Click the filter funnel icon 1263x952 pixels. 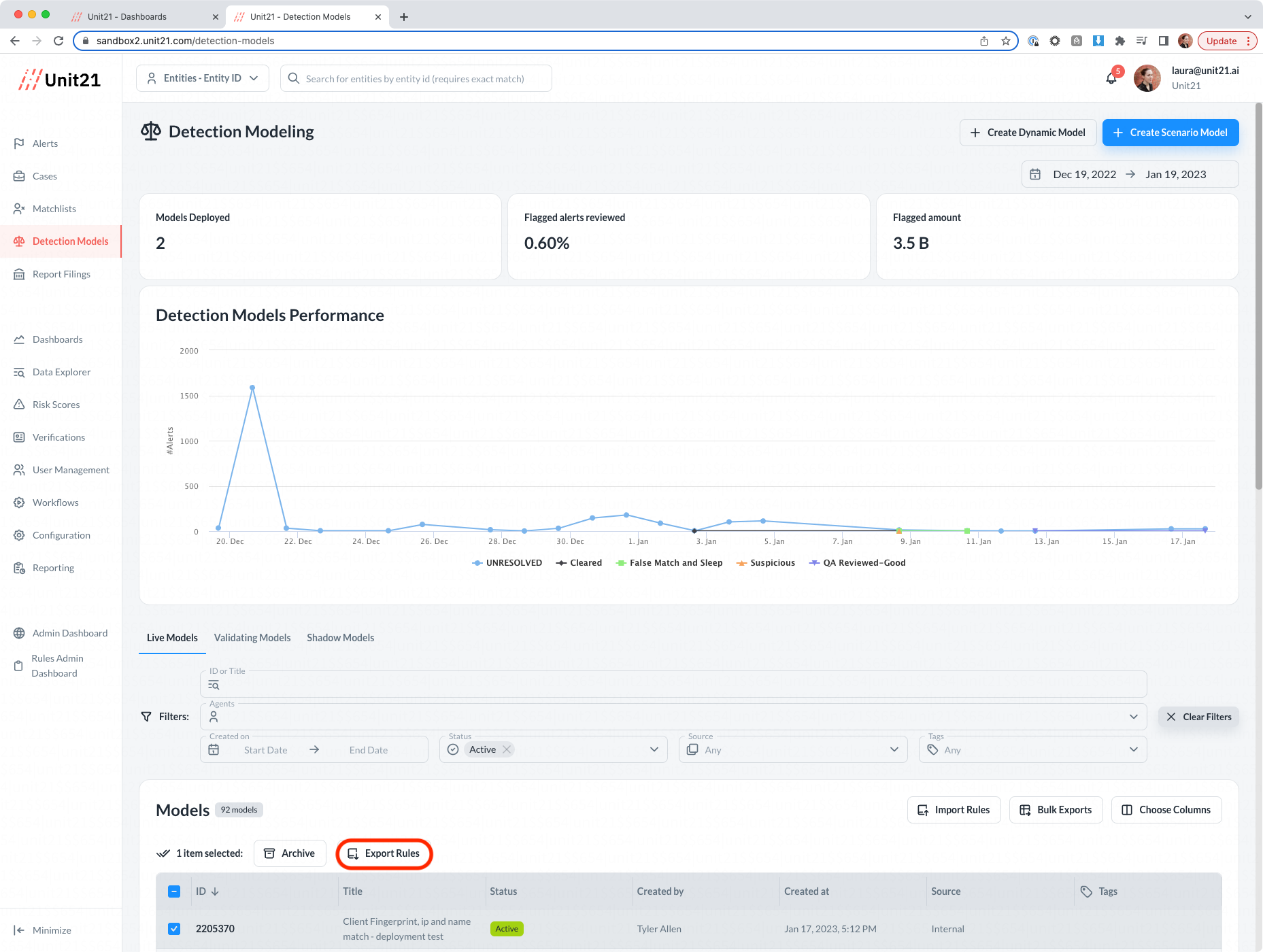(146, 717)
